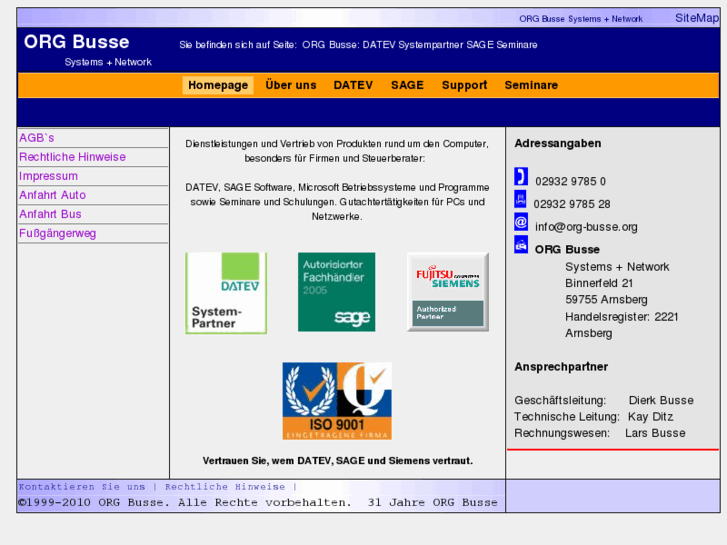
Task: Click the Adressangaben heading
Action: coord(558,143)
